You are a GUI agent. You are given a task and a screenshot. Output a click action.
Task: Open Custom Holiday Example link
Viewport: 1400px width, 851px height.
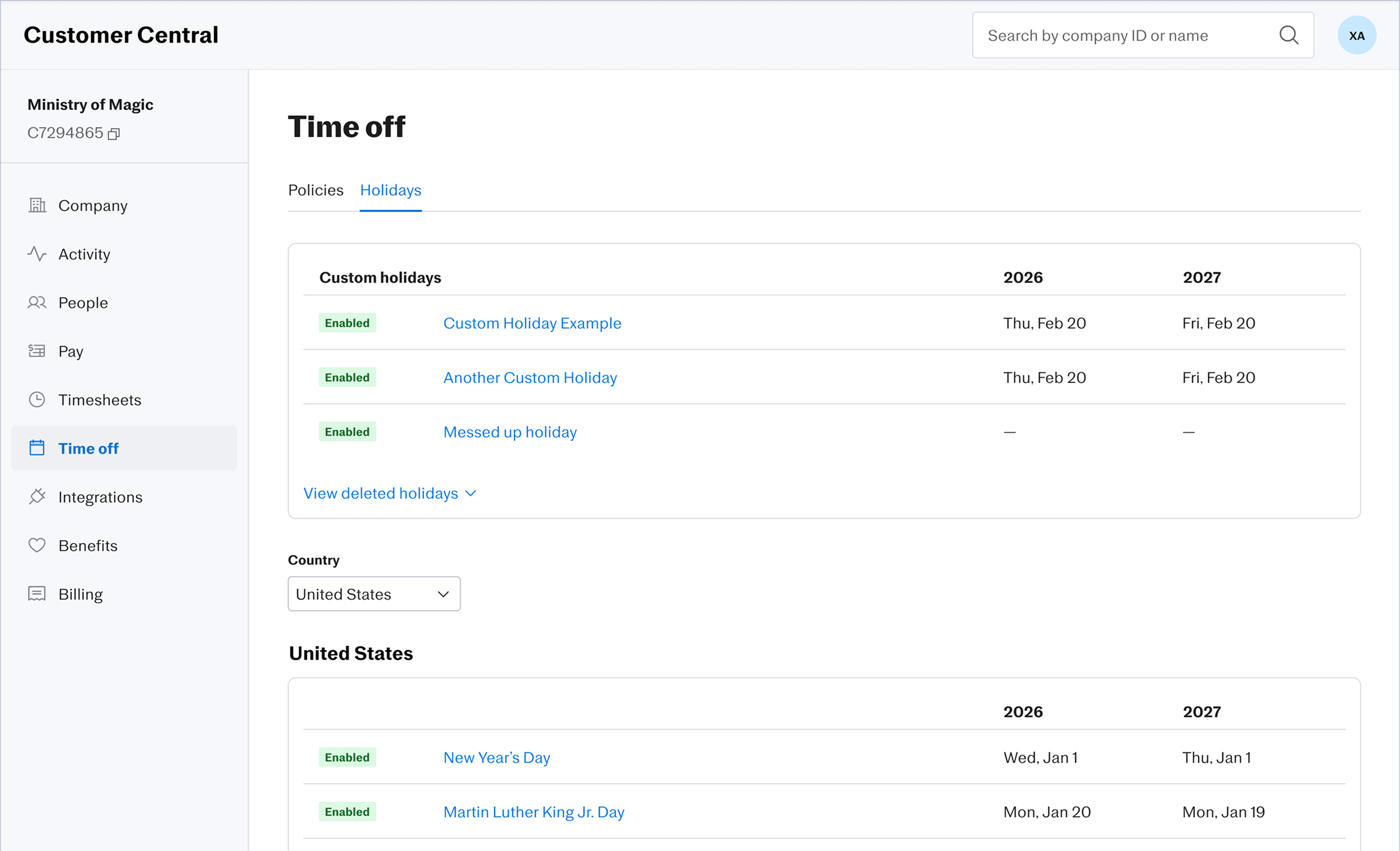(x=532, y=323)
